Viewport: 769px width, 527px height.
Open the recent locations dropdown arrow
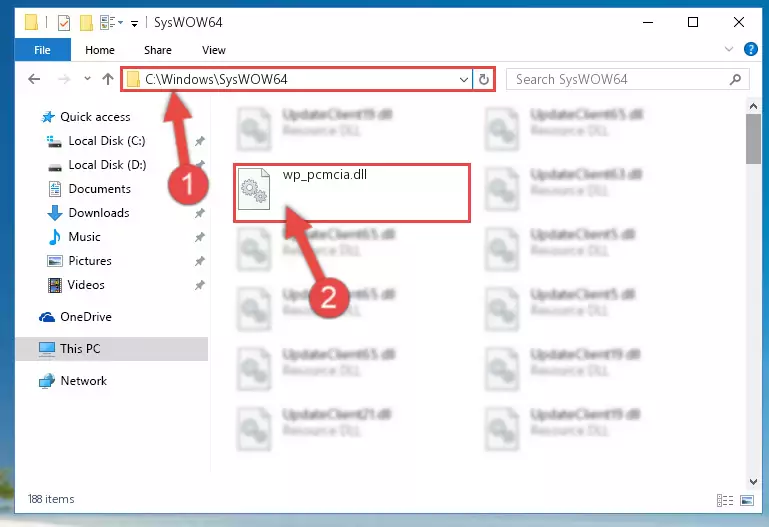pyautogui.click(x=87, y=78)
